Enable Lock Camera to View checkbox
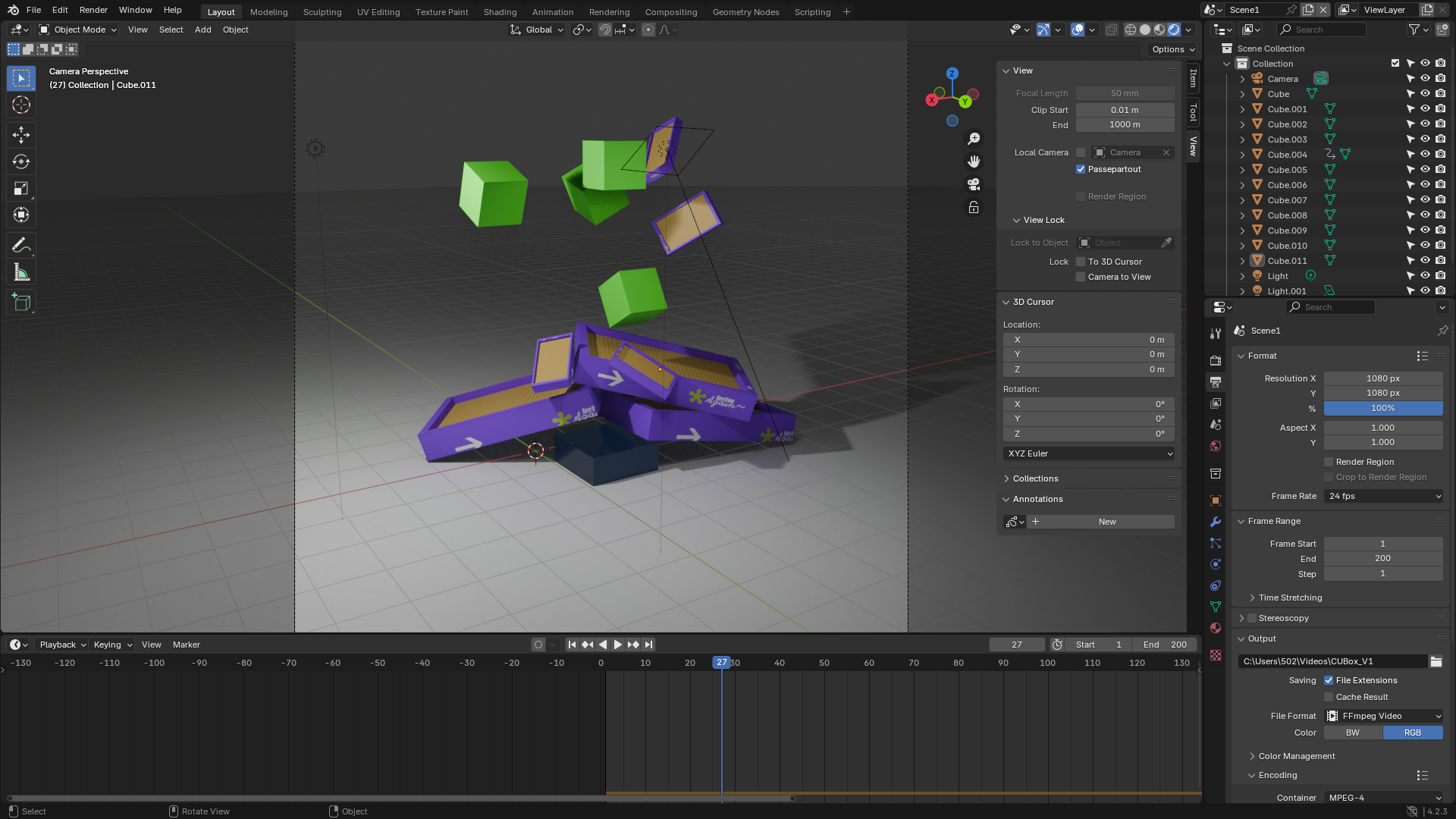Screen dimensions: 1456x819 pos(1081,277)
